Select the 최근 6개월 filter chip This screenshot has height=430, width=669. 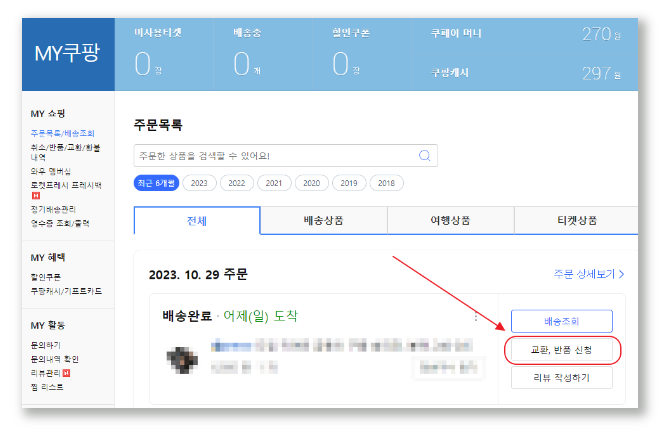(x=156, y=183)
